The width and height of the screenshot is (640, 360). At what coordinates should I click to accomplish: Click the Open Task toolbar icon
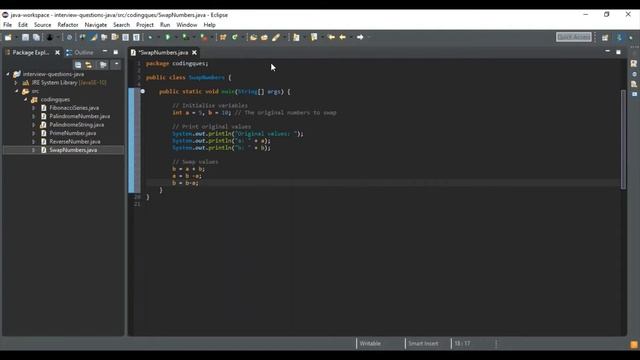(x=264, y=37)
